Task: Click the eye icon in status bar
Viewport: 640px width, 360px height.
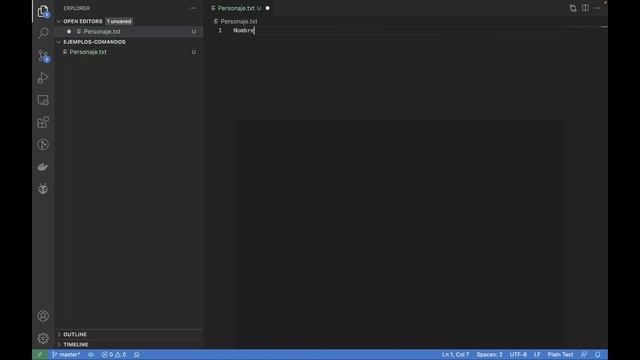Action: click(91, 355)
